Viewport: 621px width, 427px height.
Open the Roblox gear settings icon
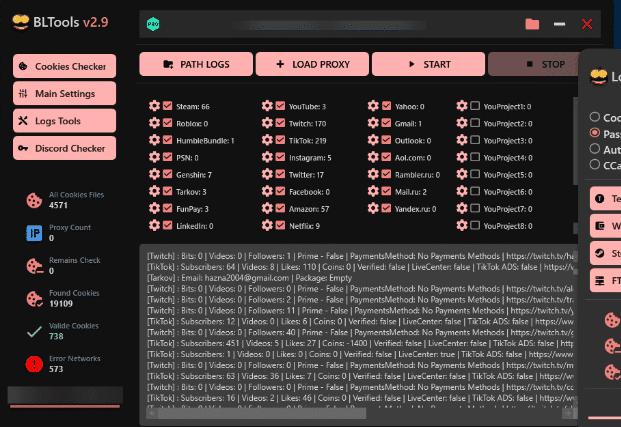pyautogui.click(x=154, y=123)
